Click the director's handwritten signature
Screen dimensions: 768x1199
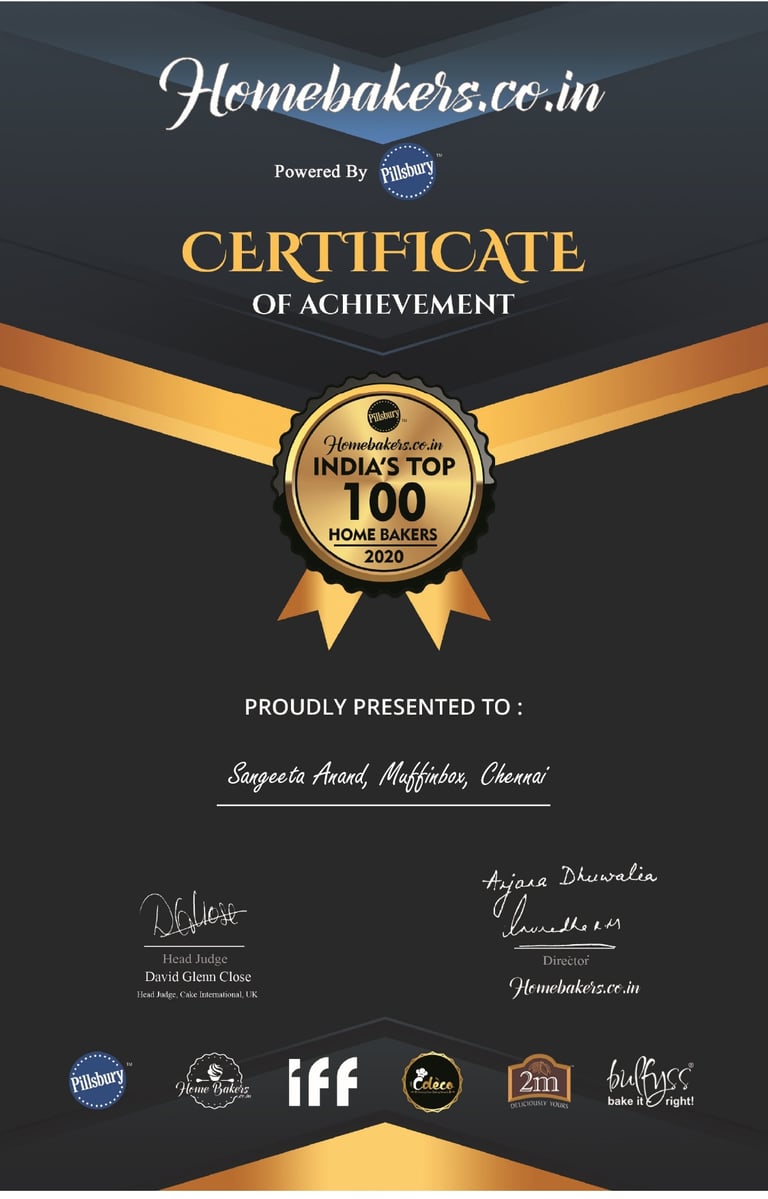[568, 902]
